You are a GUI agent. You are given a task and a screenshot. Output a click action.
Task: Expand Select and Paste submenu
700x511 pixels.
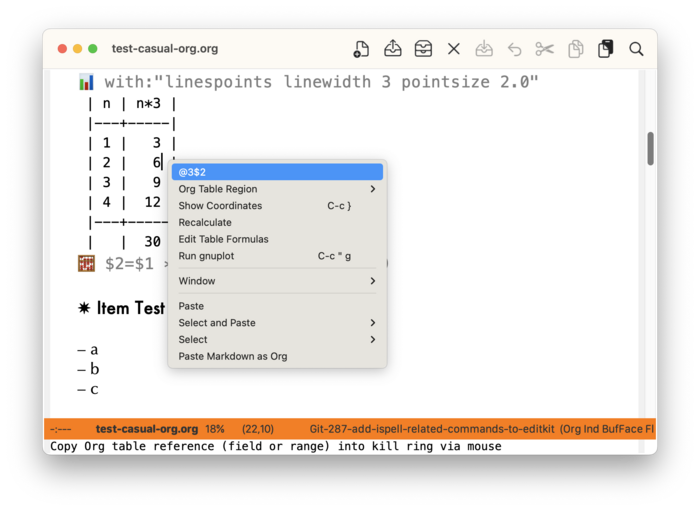pos(277,323)
